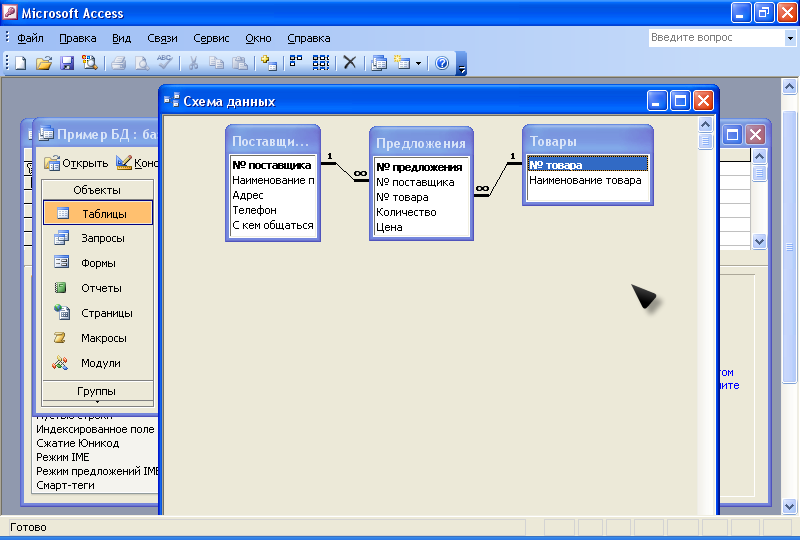Select Отчеты in the objects list

tap(97, 288)
